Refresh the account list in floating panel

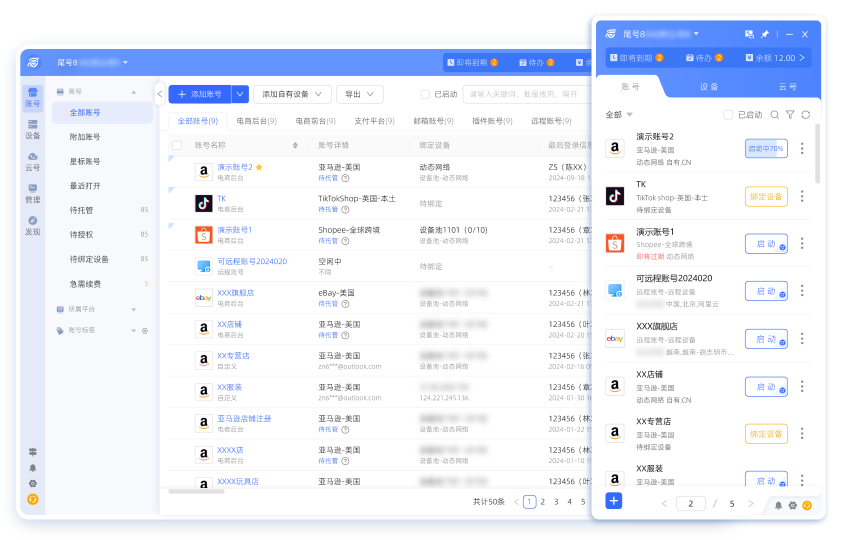pos(806,115)
